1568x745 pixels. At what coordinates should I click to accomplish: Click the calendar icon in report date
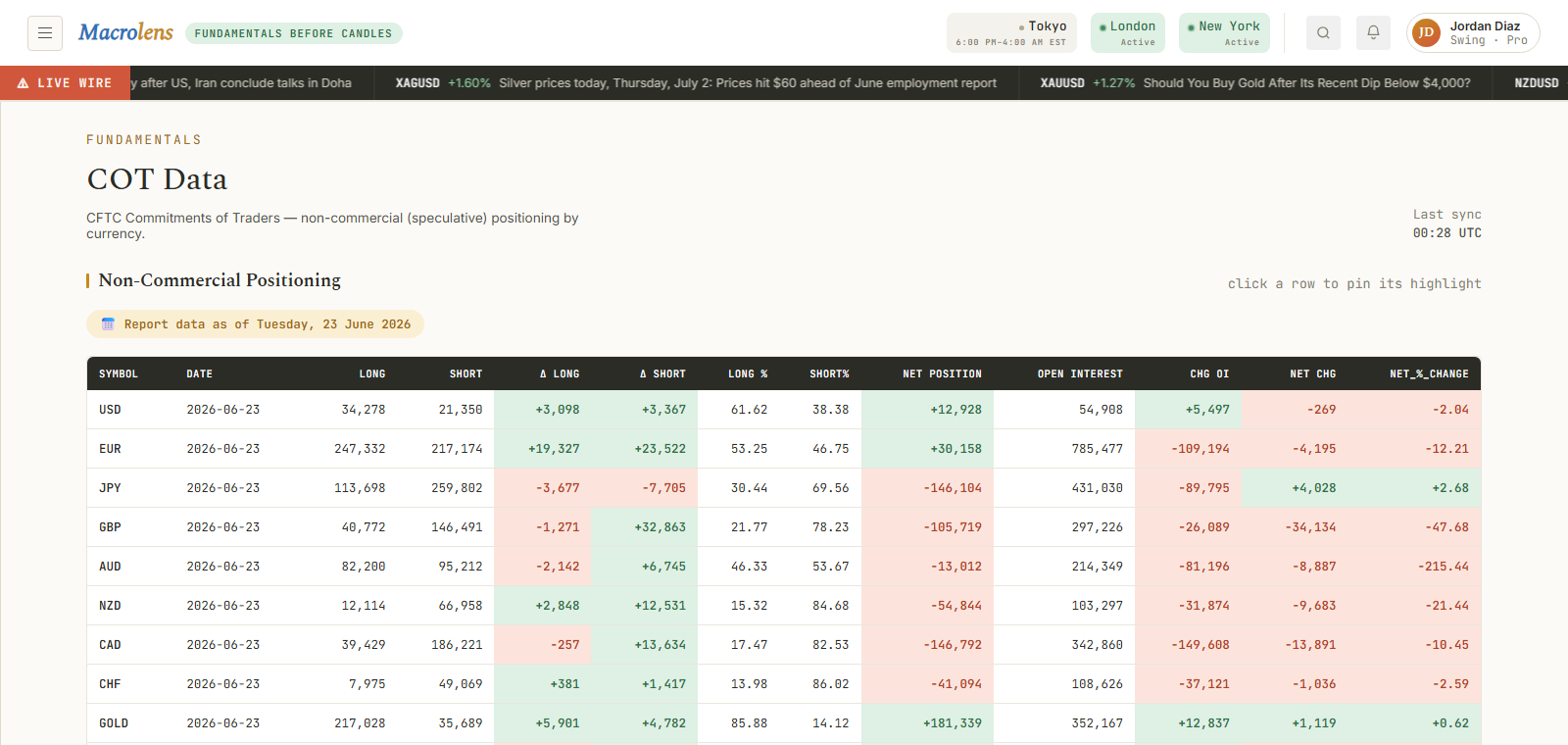click(108, 324)
